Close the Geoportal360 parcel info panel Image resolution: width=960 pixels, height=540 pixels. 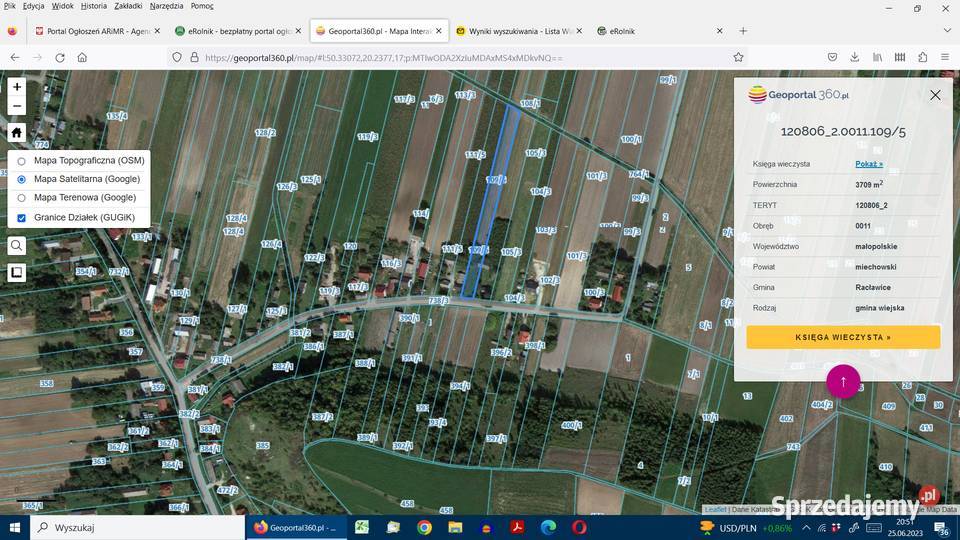(x=935, y=95)
